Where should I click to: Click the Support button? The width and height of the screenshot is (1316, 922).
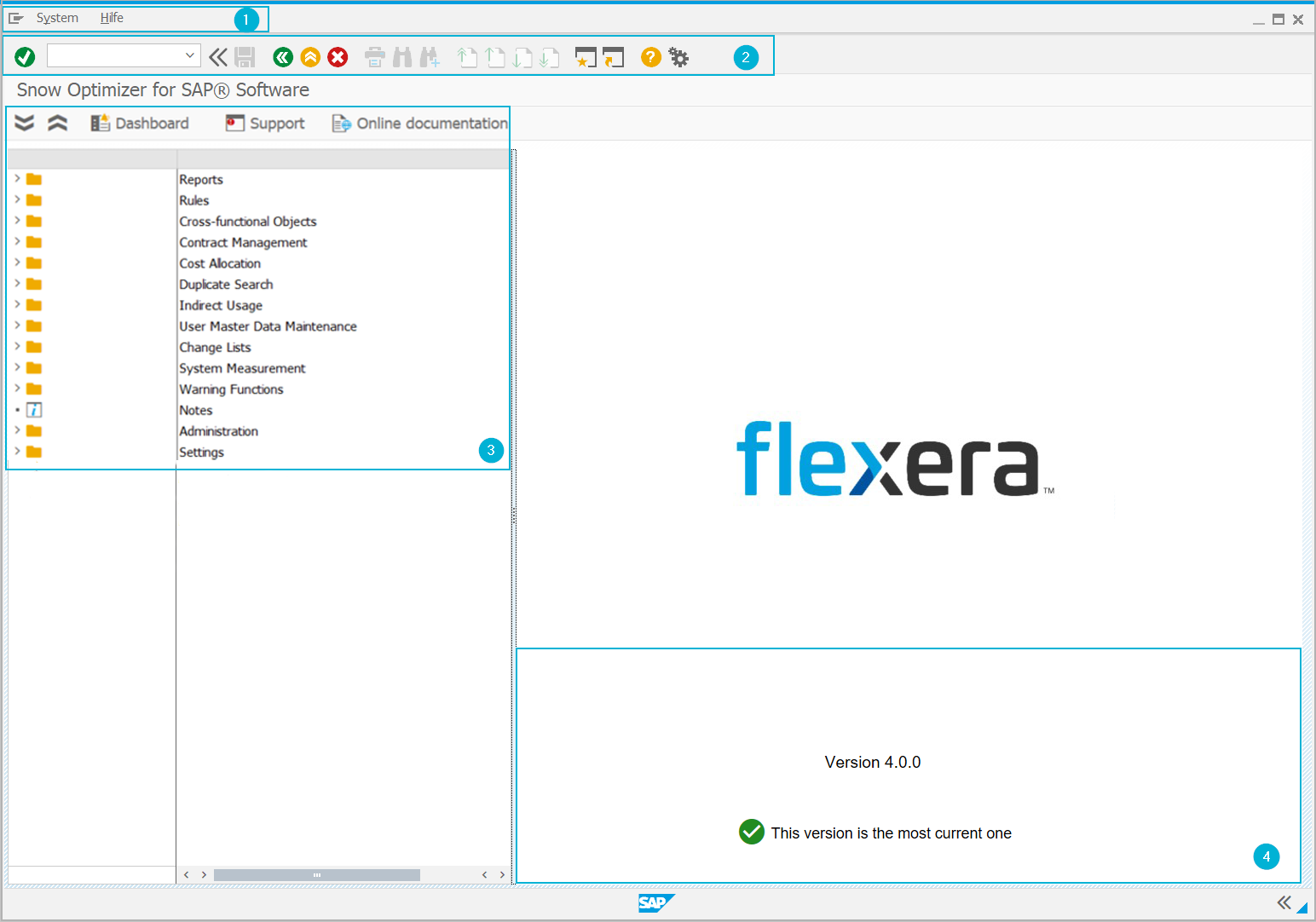click(x=265, y=124)
